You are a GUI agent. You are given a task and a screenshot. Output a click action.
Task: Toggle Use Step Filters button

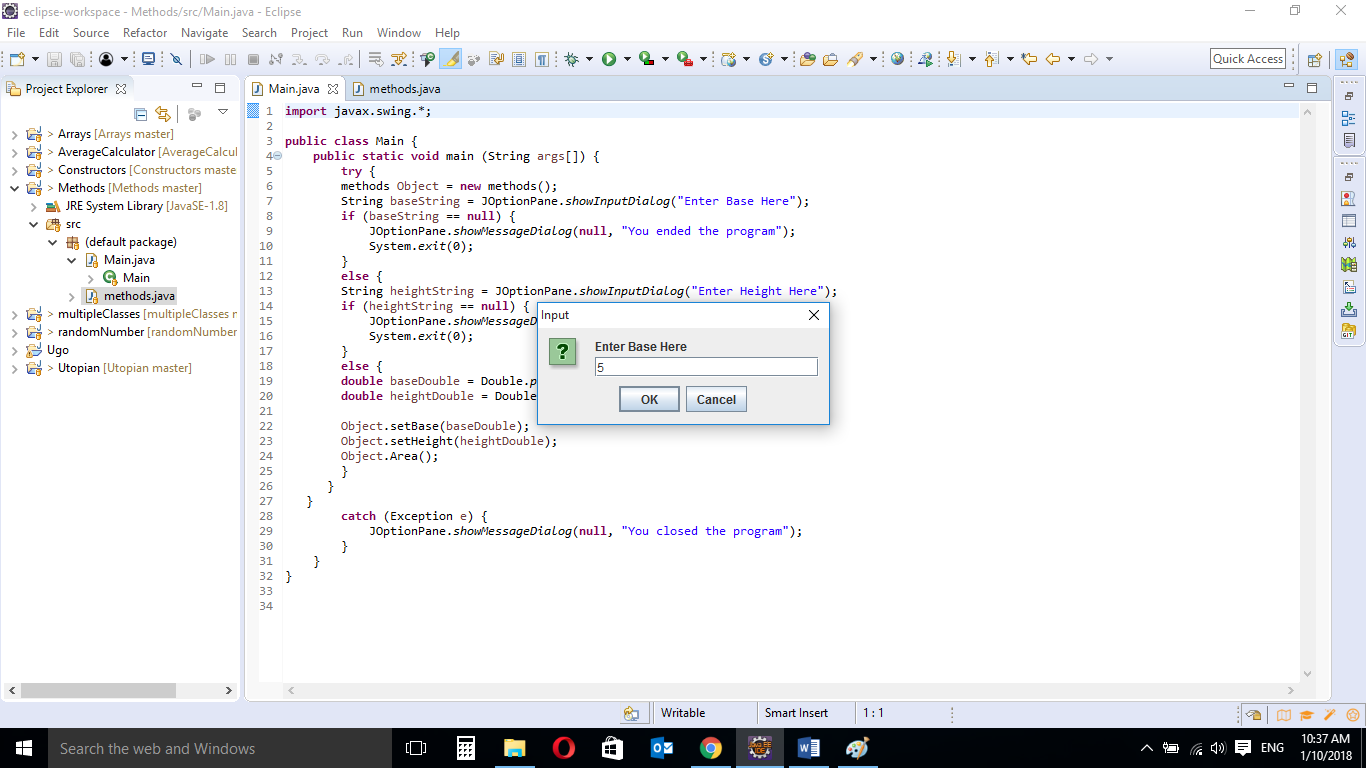[x=399, y=59]
